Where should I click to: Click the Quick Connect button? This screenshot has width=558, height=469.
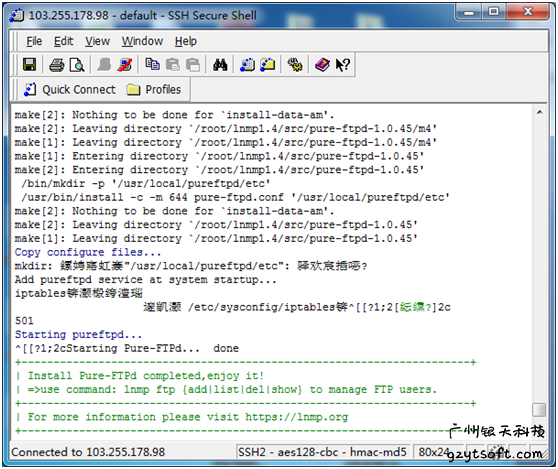[70, 90]
